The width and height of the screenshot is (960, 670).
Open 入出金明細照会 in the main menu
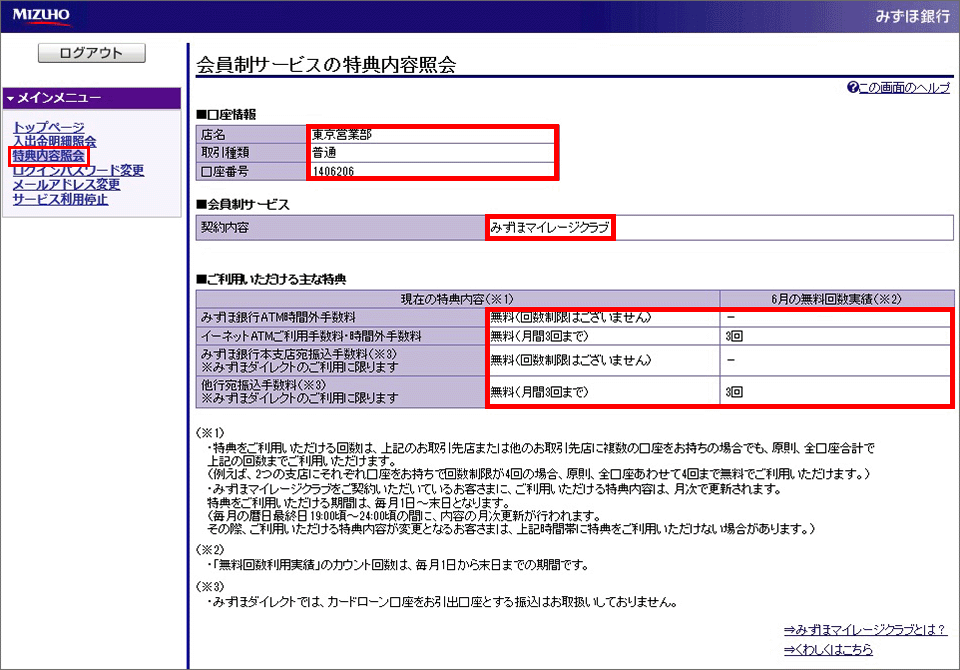(x=54, y=141)
